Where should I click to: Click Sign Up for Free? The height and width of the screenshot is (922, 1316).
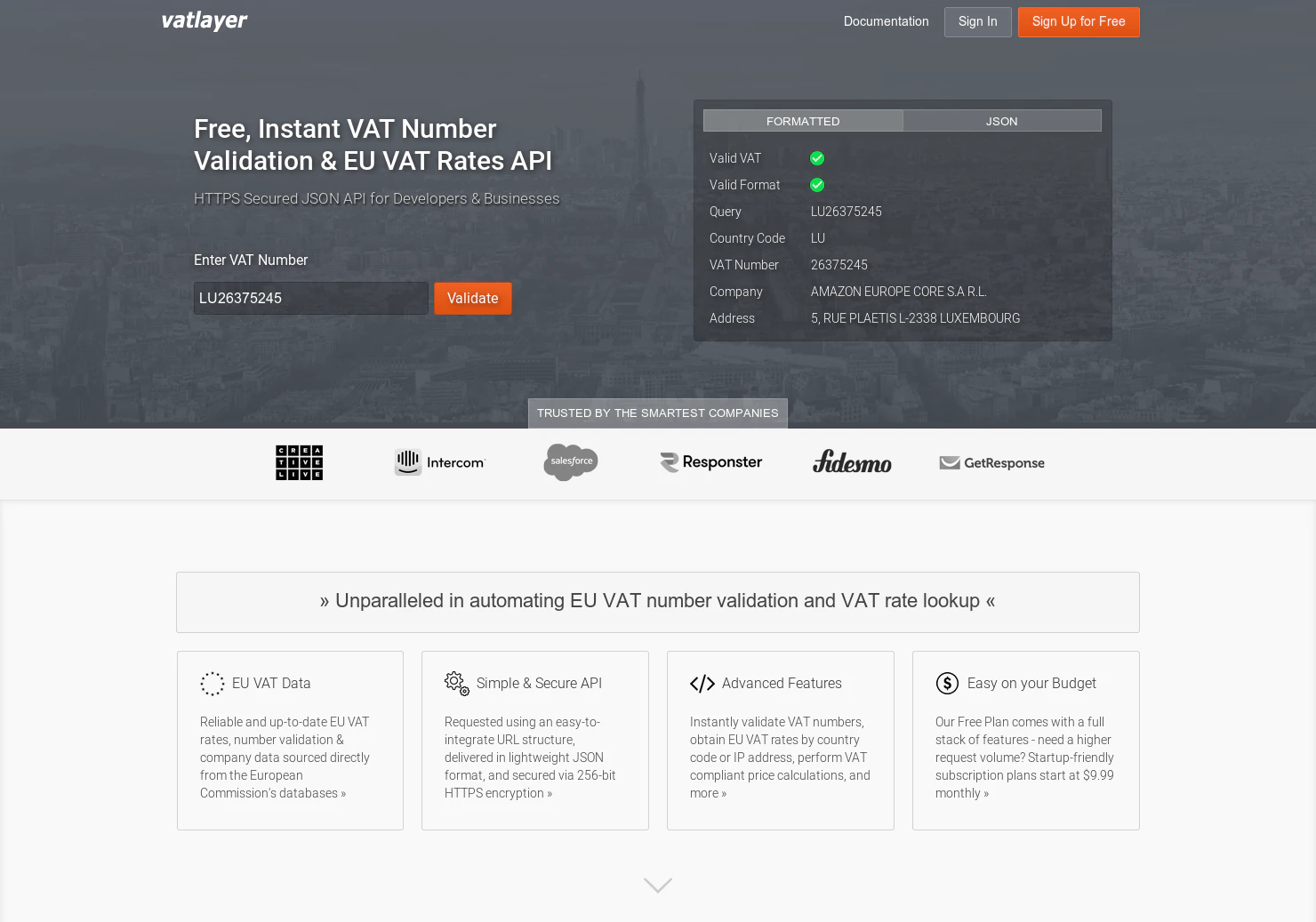coord(1079,21)
